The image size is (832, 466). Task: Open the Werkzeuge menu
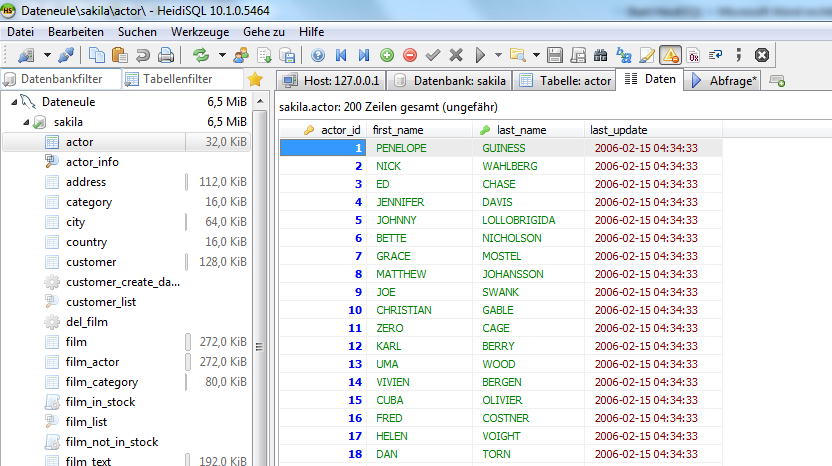[x=199, y=32]
